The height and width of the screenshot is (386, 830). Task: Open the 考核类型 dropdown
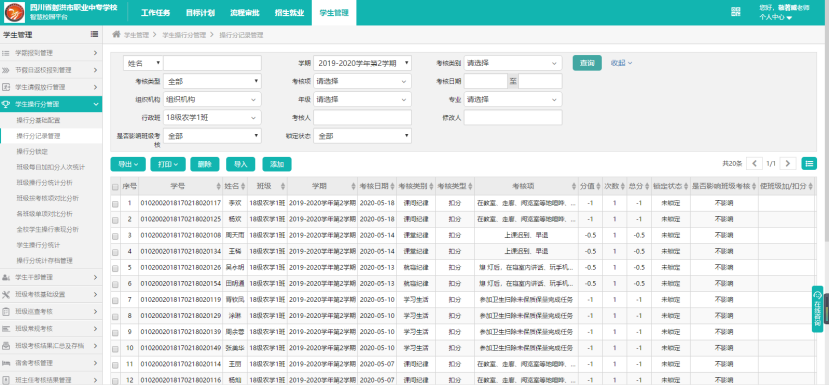pyautogui.click(x=212, y=82)
